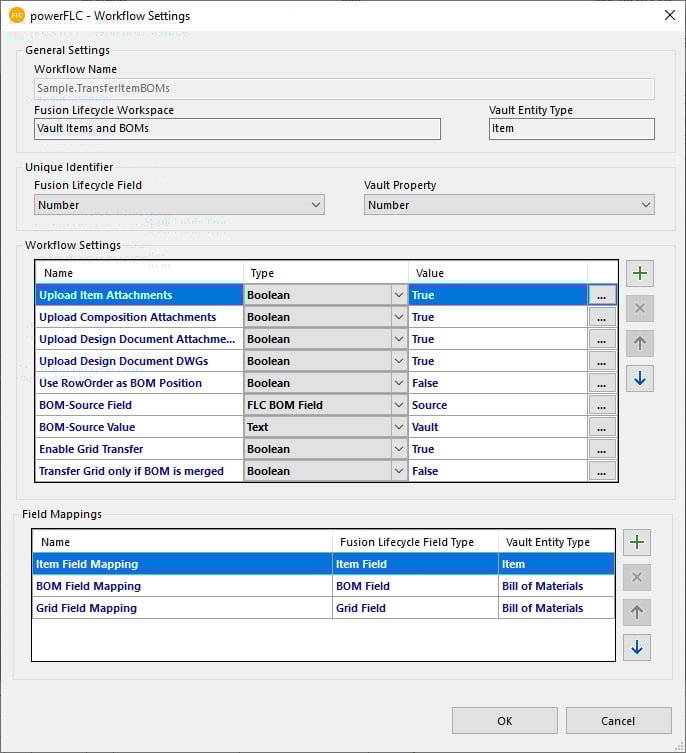Click Cancel to discard changes
The image size is (686, 753).
(x=618, y=720)
